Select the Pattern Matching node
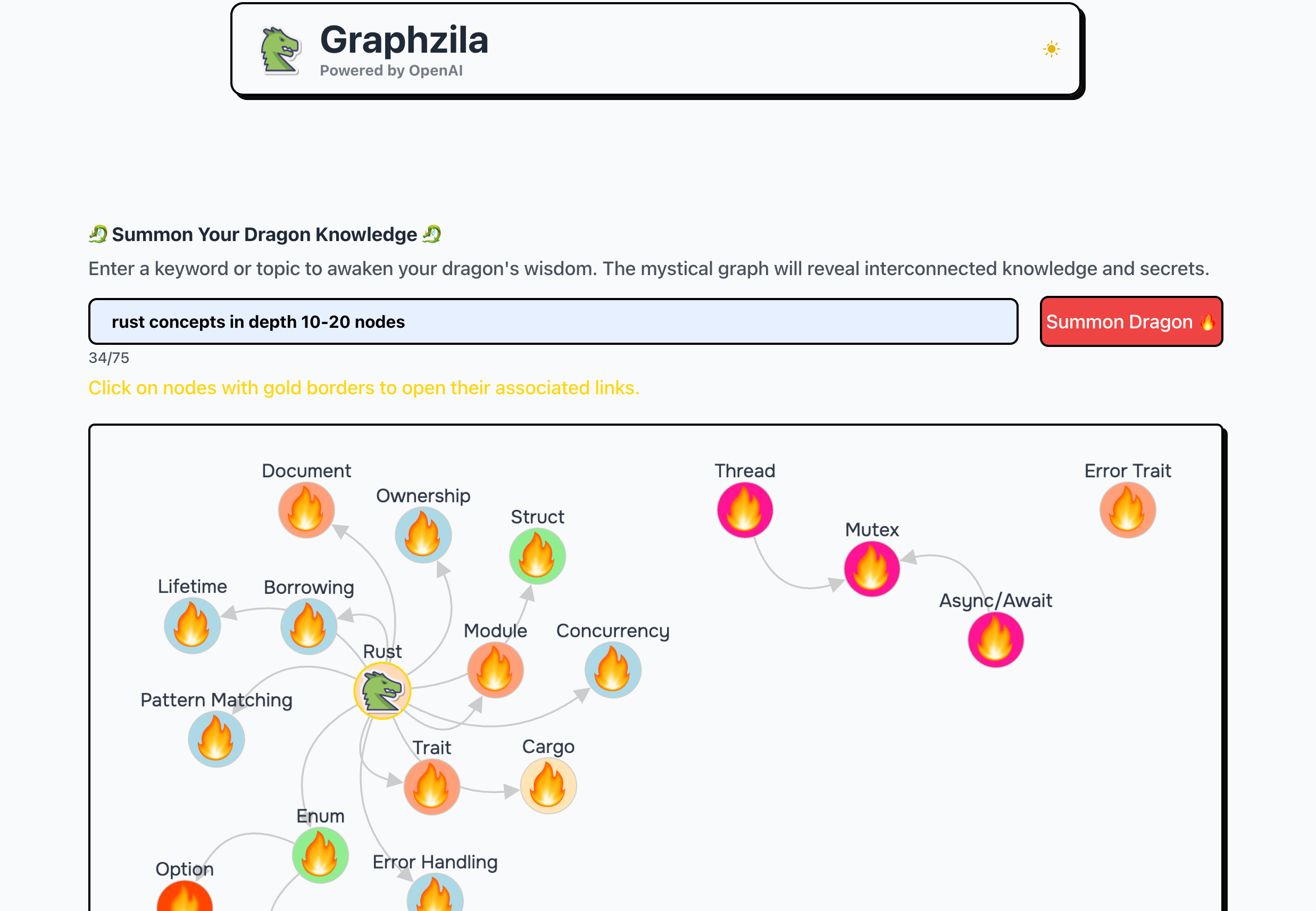 (216, 739)
